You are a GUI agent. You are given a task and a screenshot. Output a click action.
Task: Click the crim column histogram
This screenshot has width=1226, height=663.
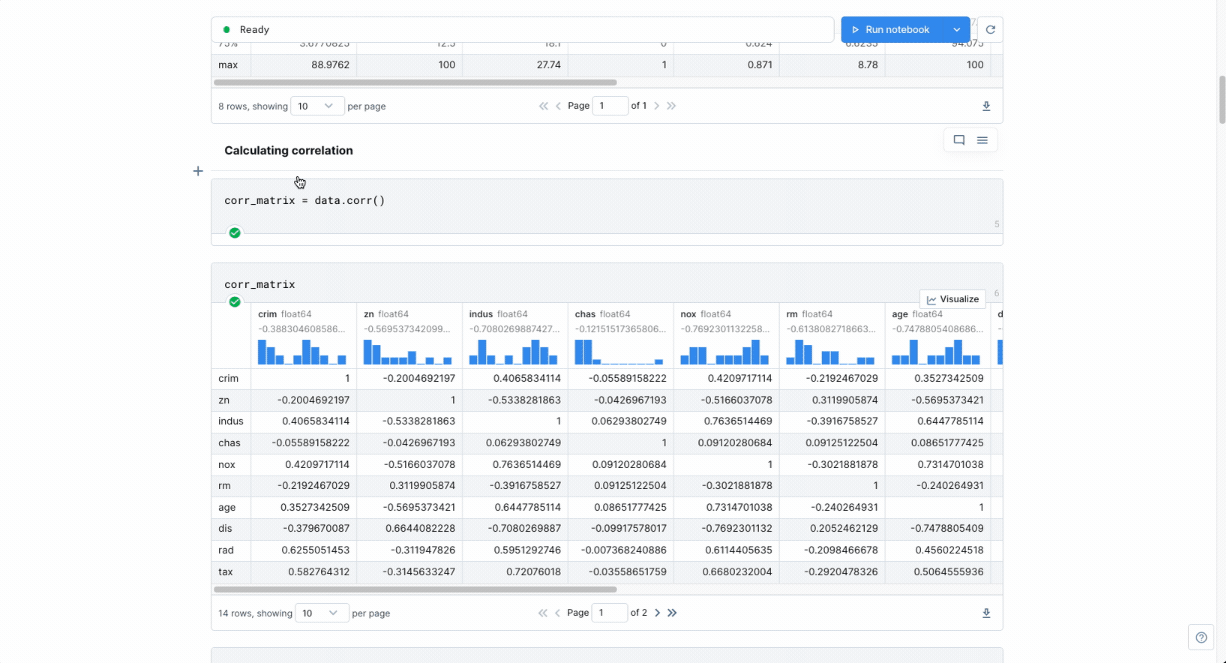302,352
